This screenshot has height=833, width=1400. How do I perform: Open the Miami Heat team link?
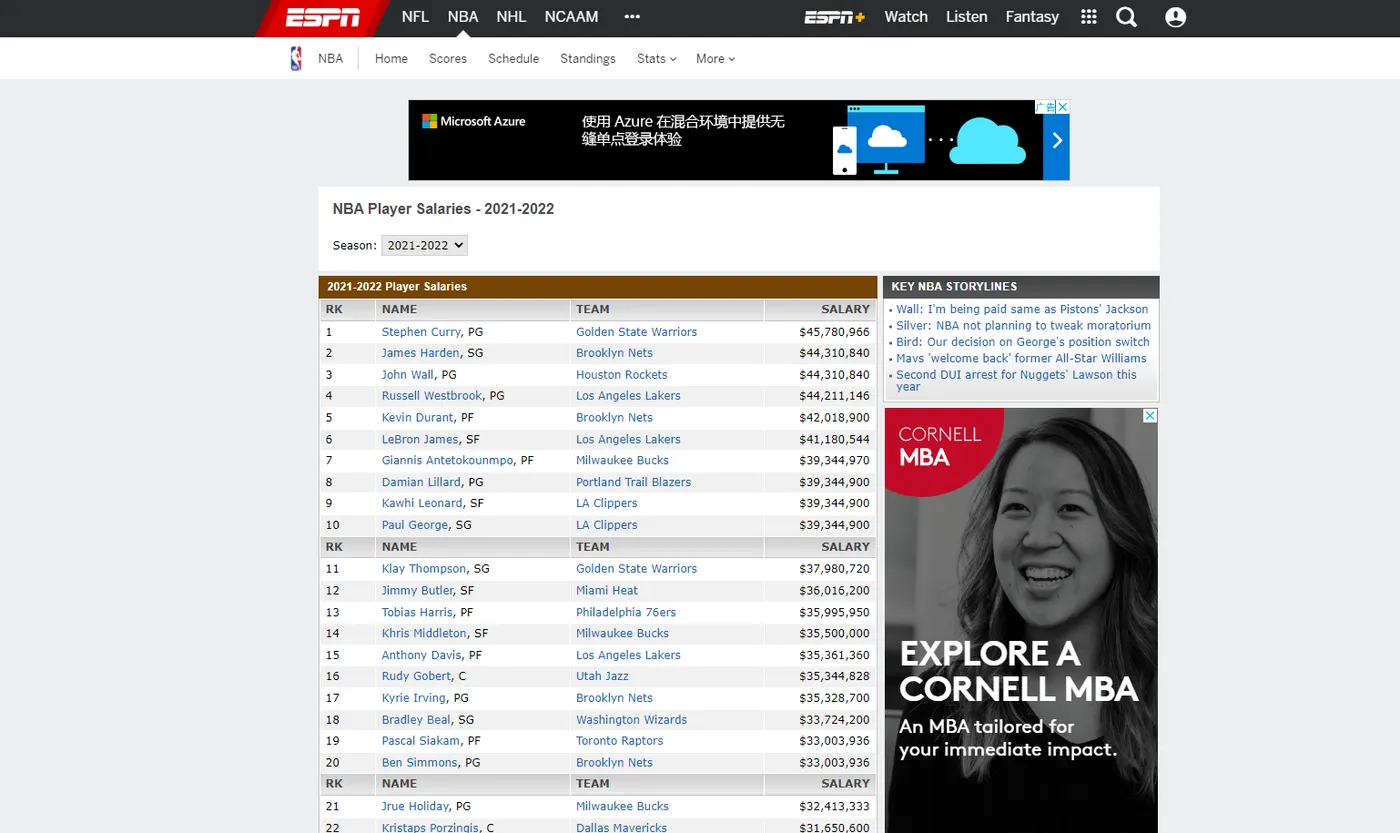coord(607,591)
